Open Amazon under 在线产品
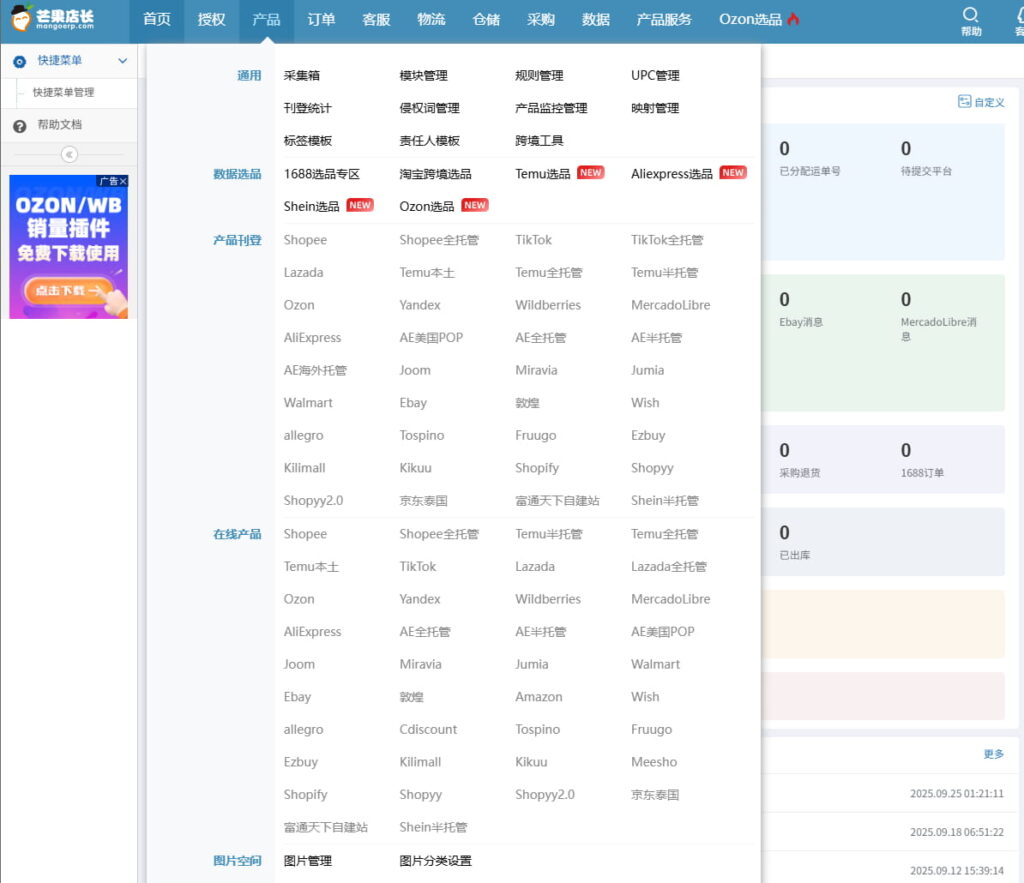Viewport: 1024px width, 883px height. click(x=538, y=697)
